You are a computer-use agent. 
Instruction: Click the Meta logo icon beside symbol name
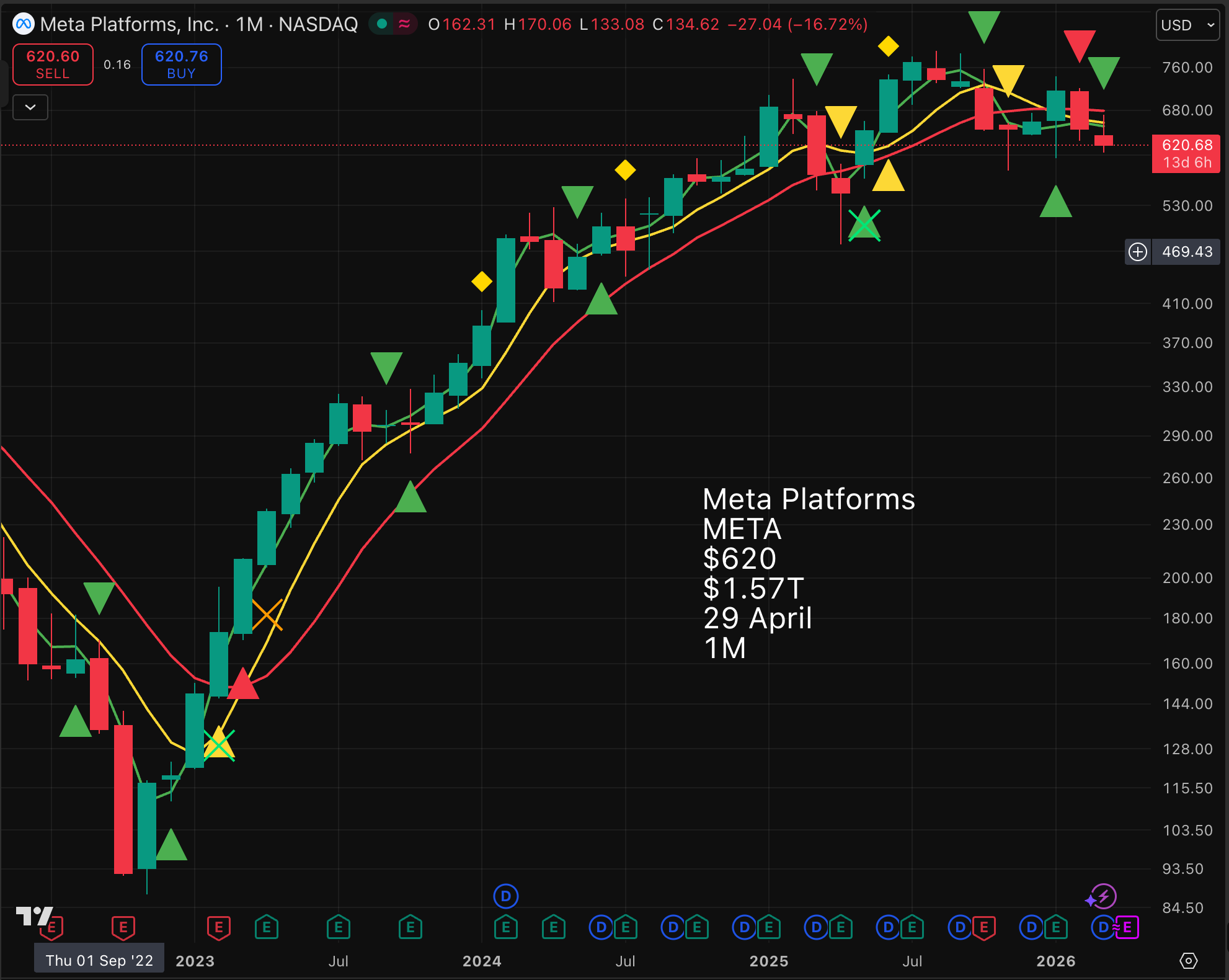pos(24,24)
